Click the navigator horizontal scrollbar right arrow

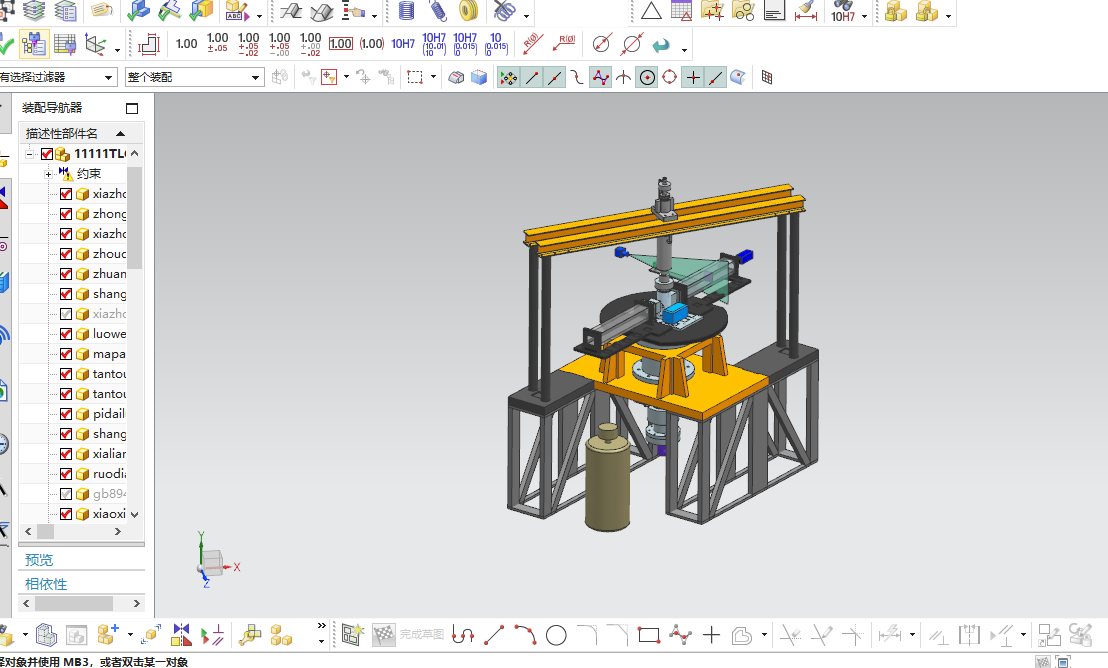[117, 531]
